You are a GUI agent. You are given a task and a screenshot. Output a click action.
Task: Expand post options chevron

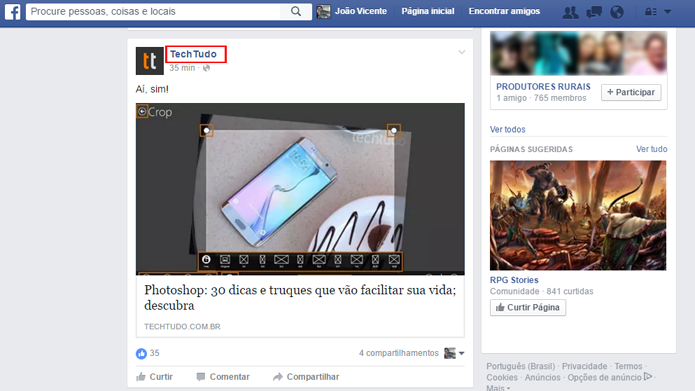pos(461,52)
